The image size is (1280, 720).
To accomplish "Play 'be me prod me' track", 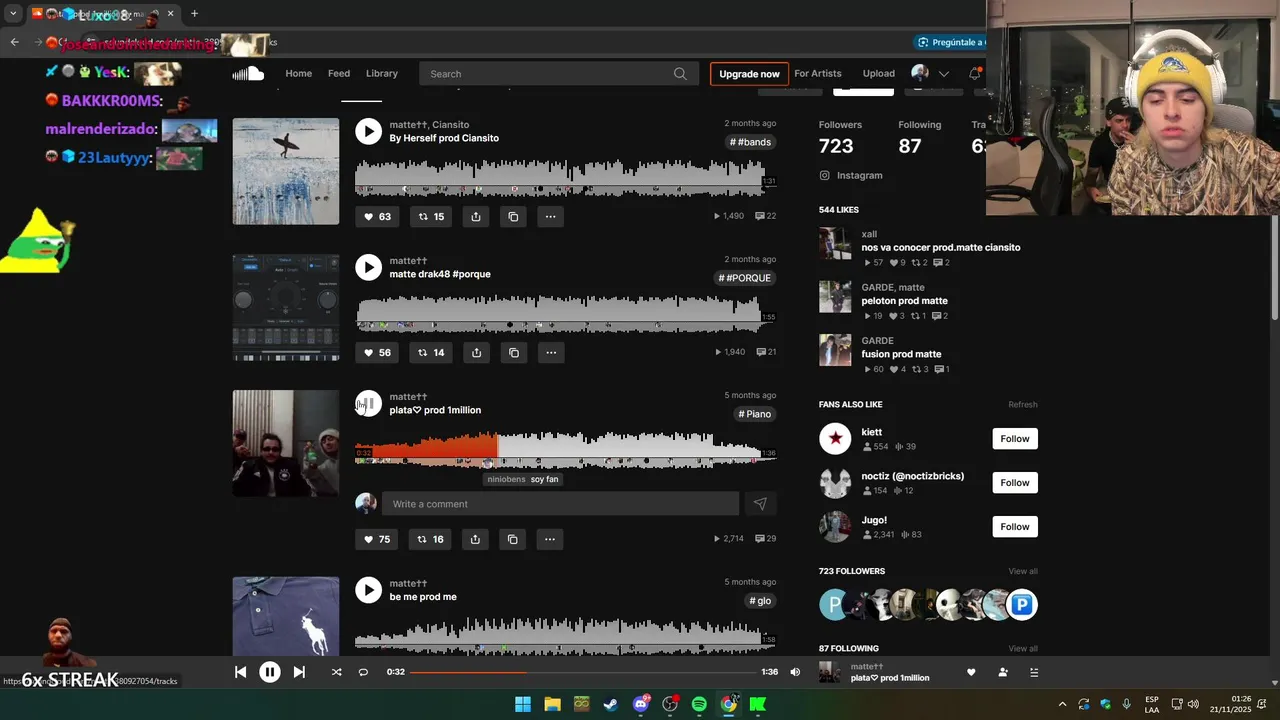I will click(369, 590).
